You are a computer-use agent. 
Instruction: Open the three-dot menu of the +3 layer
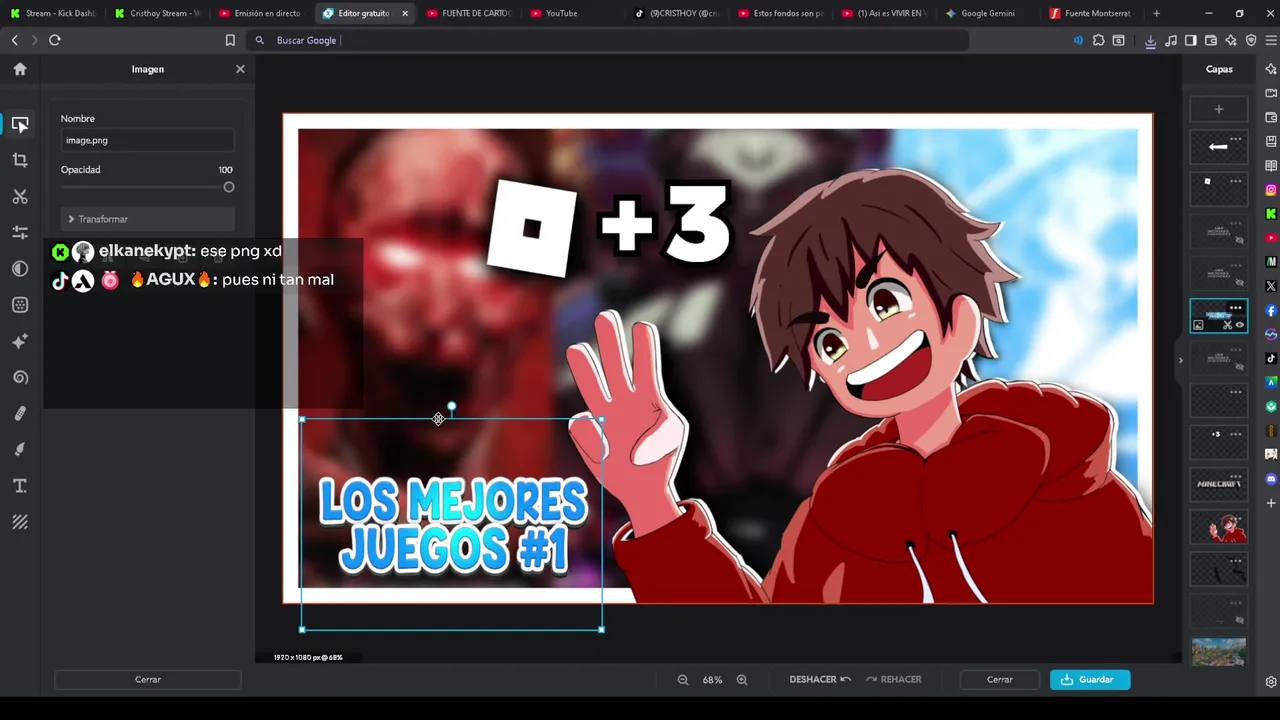point(1236,433)
